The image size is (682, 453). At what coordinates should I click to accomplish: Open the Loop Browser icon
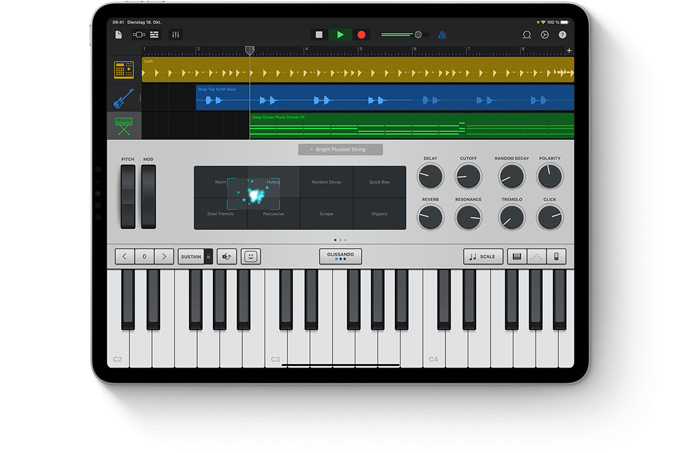pyautogui.click(x=527, y=35)
